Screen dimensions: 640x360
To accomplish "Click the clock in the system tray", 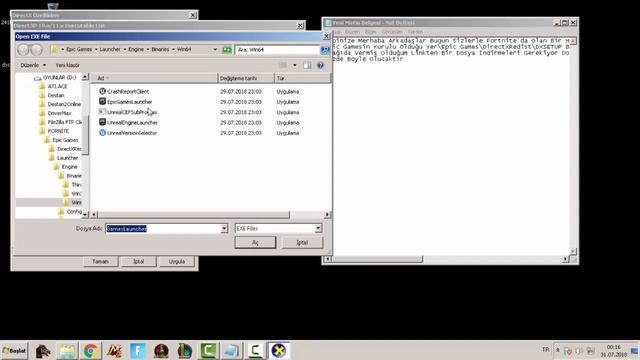I will click(613, 351).
